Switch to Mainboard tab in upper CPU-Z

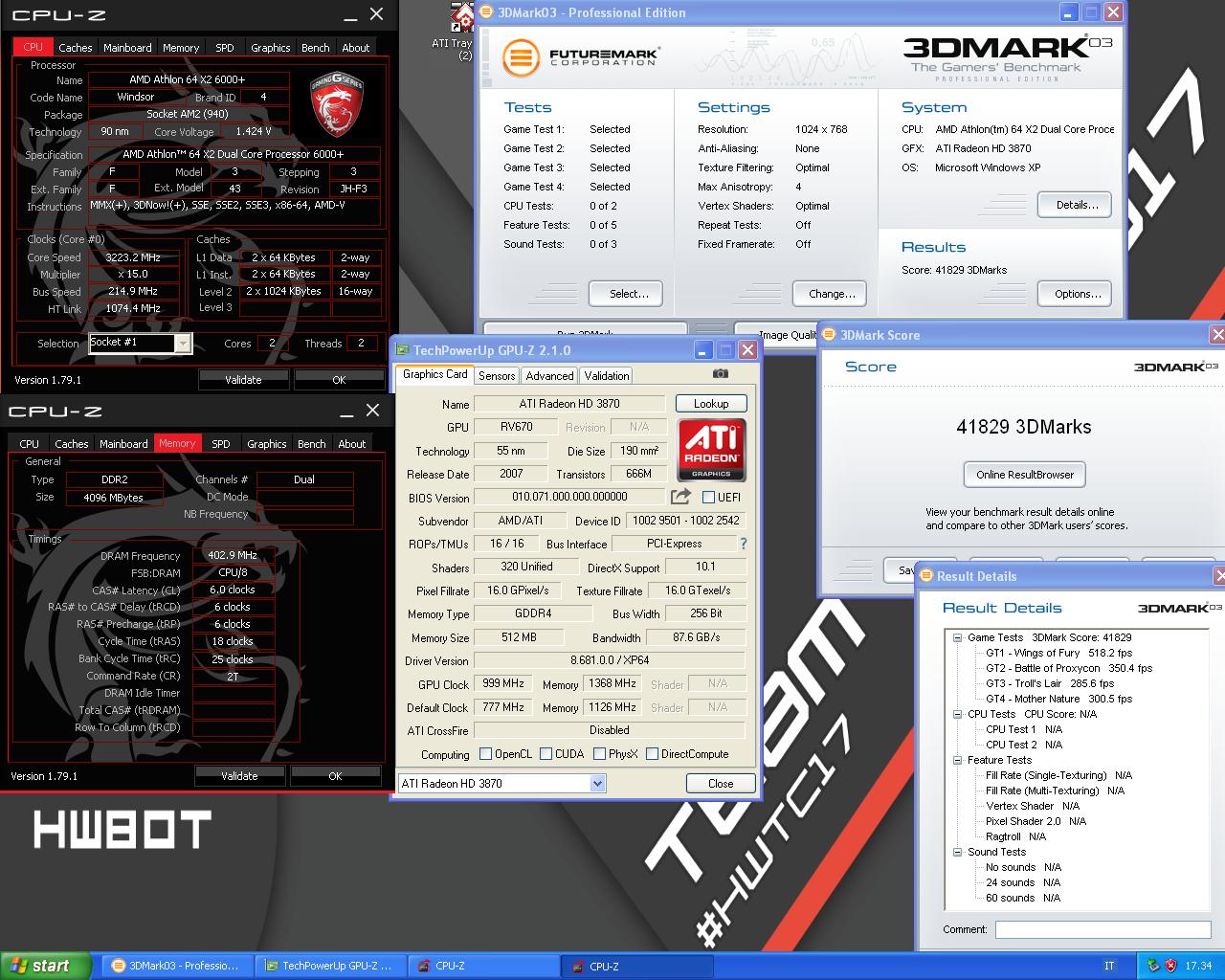(x=127, y=47)
